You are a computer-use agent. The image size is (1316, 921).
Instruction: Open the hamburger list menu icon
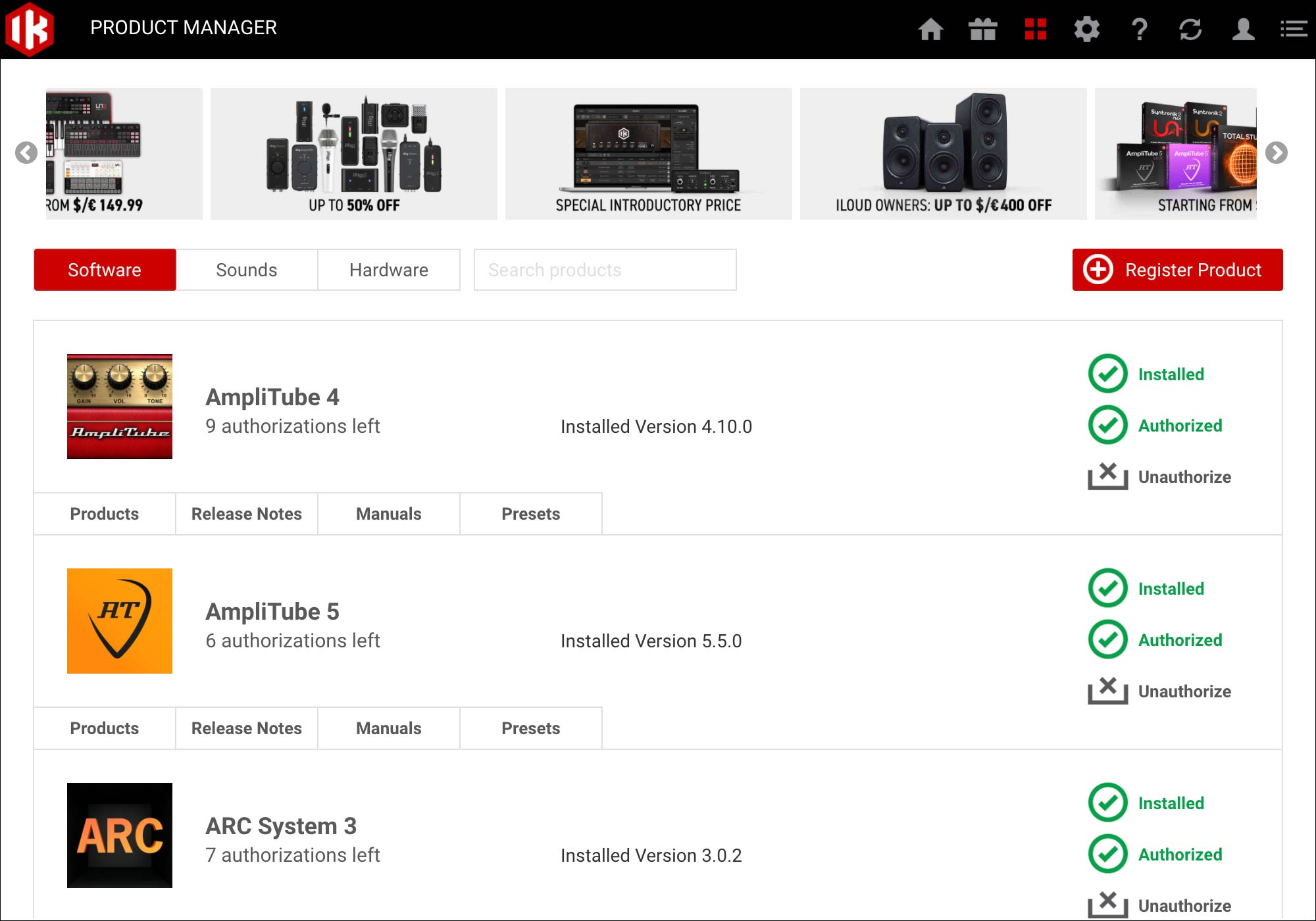(1293, 30)
